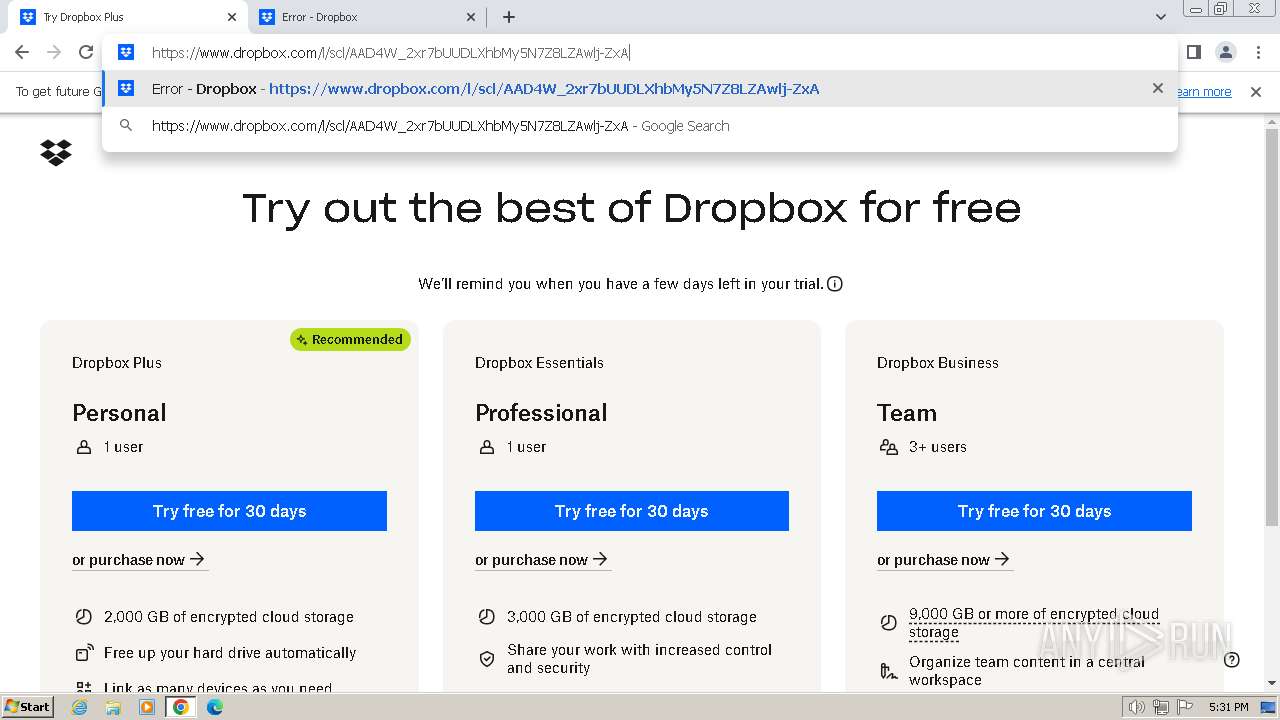Image resolution: width=1280 pixels, height=720 pixels.
Task: Start Team plan free 30-day trial
Action: [1034, 511]
